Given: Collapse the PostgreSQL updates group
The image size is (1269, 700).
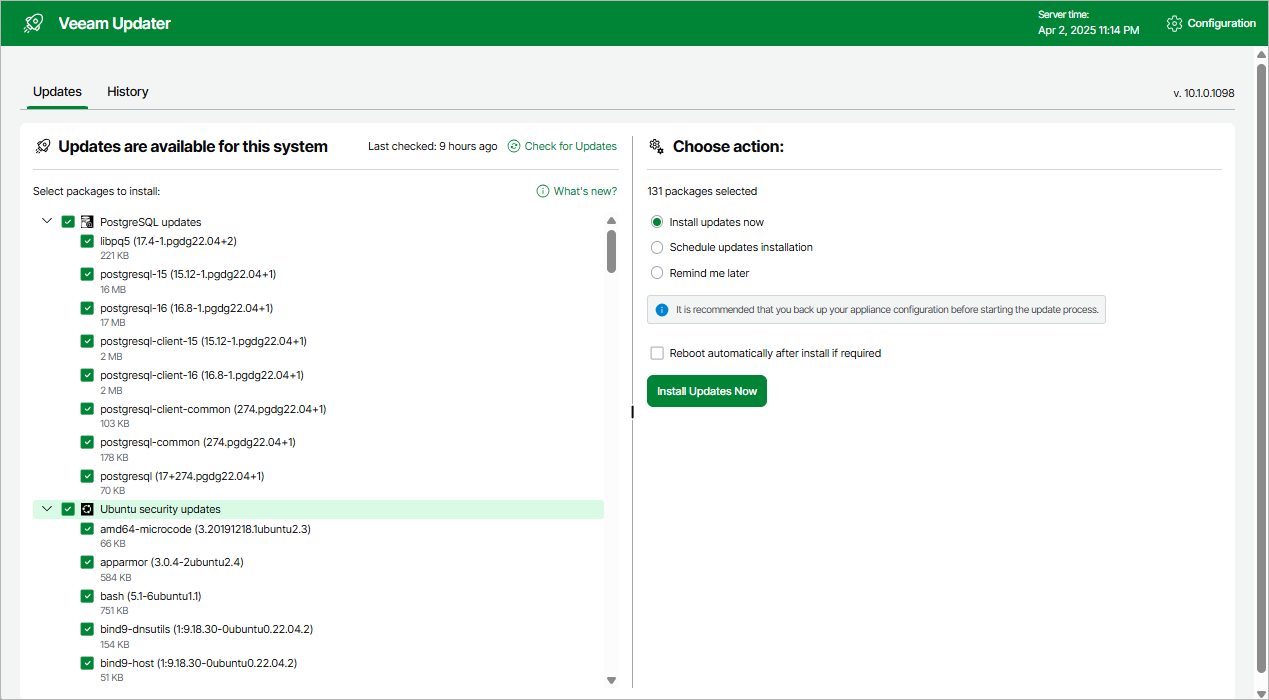Looking at the screenshot, I should coord(47,221).
